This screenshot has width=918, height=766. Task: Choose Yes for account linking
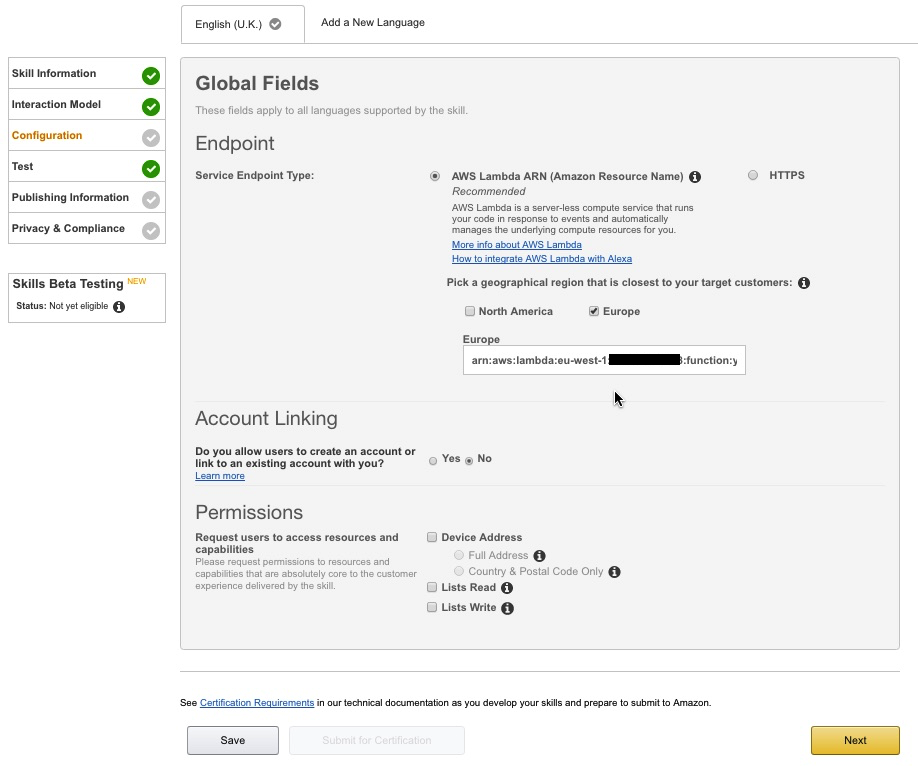click(433, 461)
